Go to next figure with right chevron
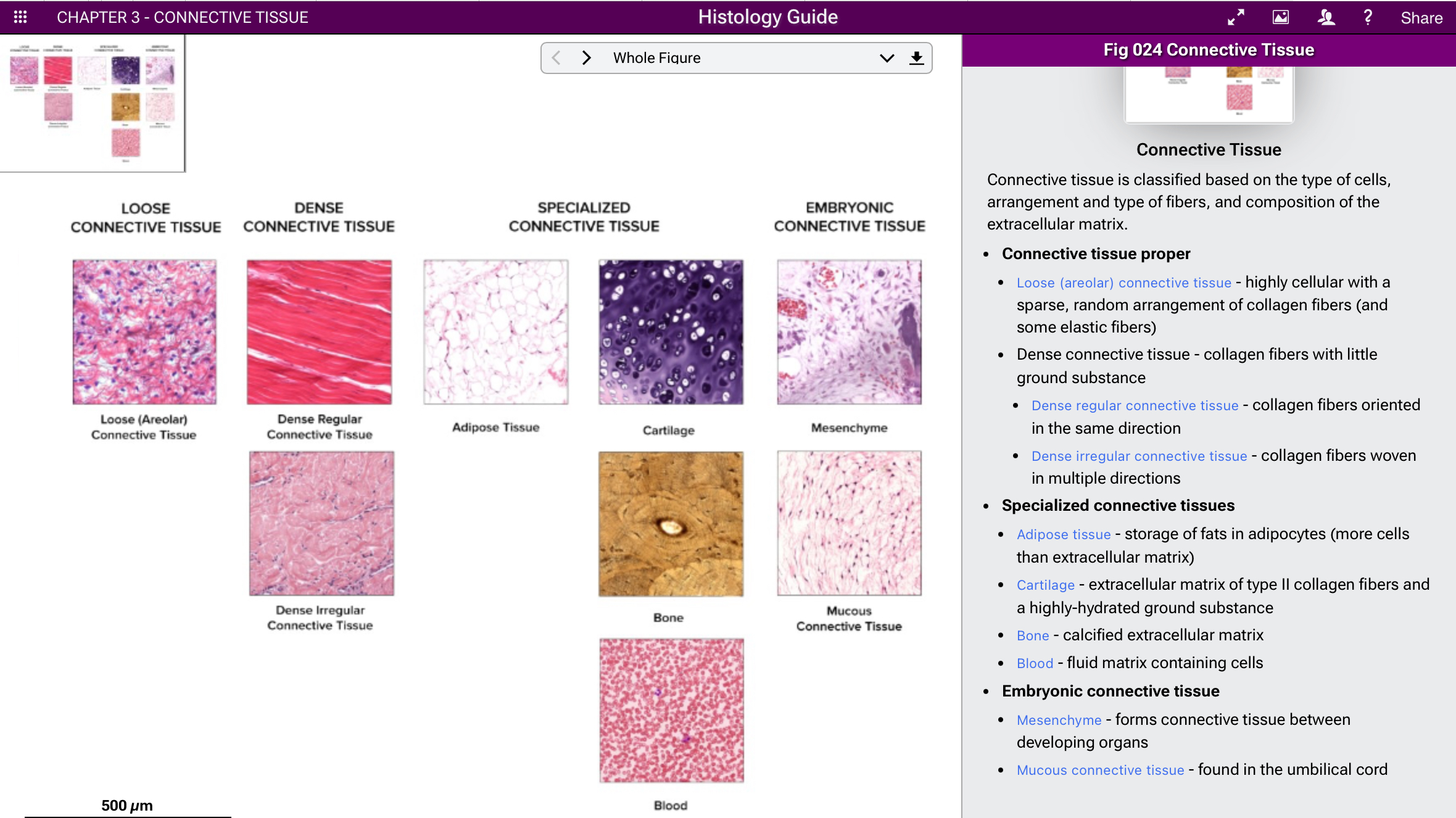Image resolution: width=1456 pixels, height=818 pixels. tap(586, 58)
